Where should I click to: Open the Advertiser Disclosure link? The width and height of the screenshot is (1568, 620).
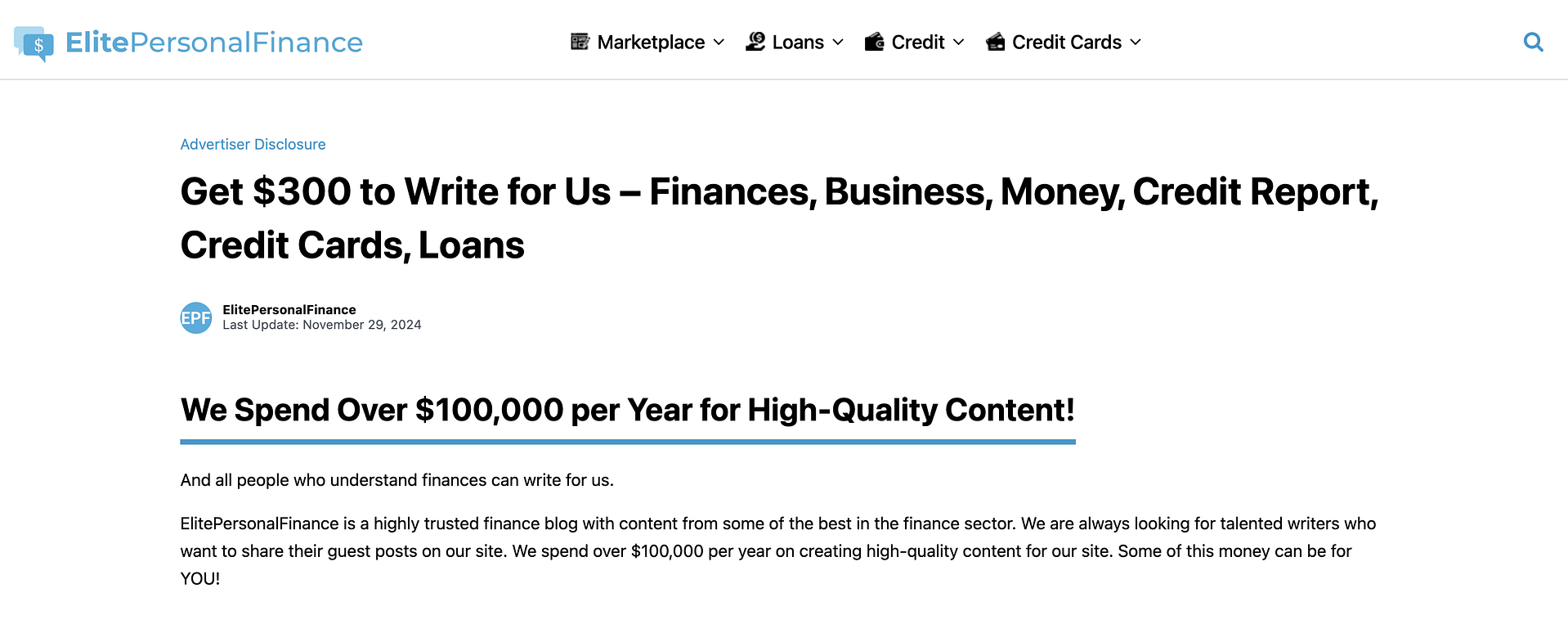pos(253,144)
